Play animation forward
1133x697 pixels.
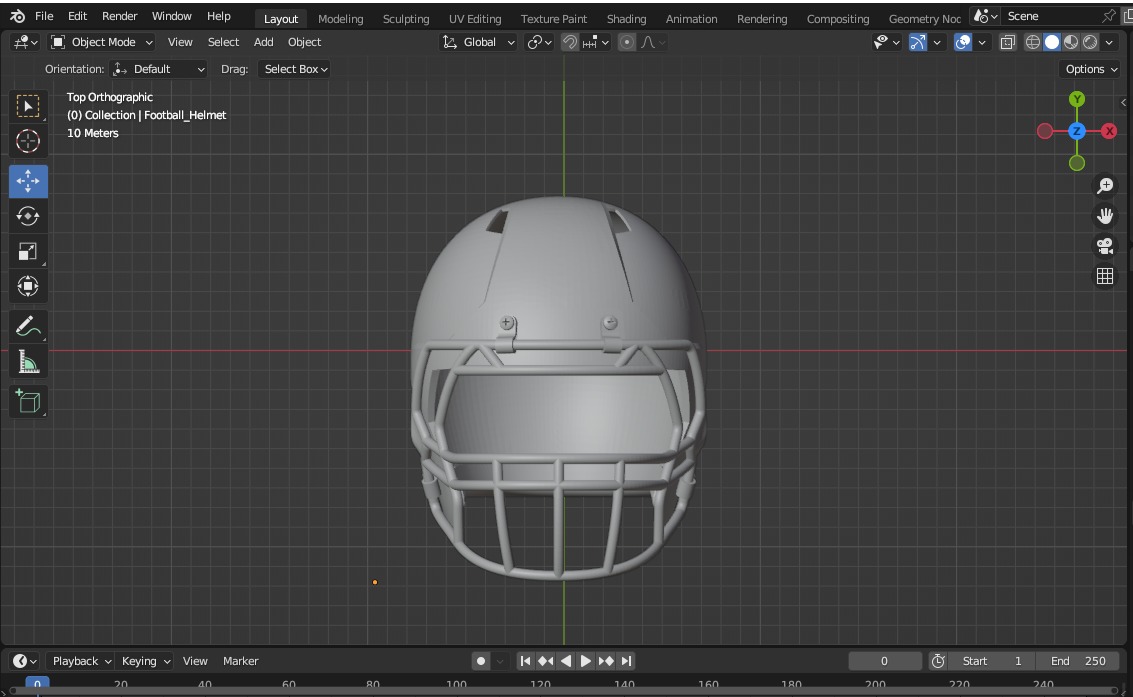585,661
